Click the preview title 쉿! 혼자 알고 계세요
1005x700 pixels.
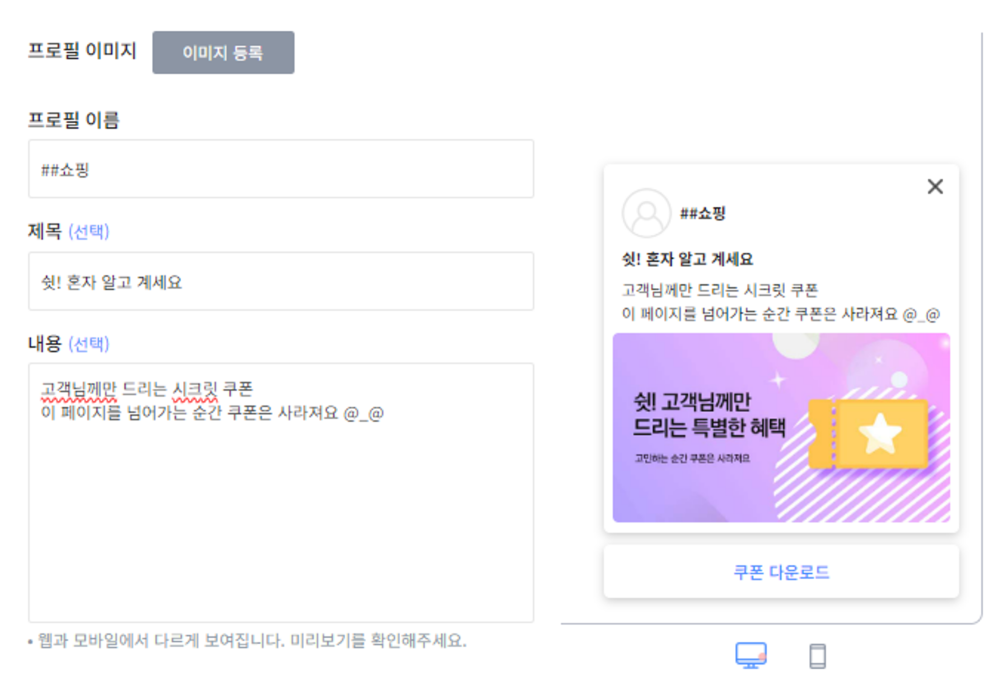(x=688, y=259)
